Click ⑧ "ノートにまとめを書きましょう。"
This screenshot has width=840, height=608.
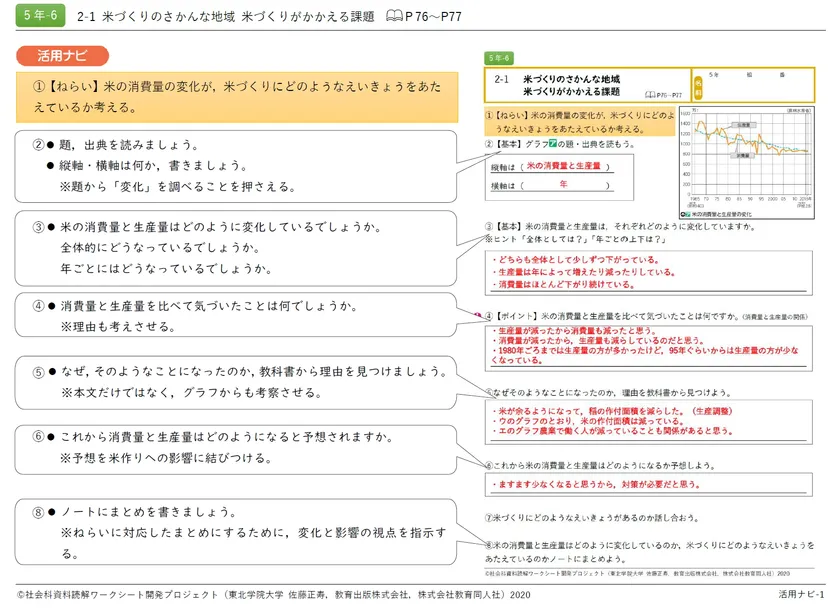pyautogui.click(x=149, y=512)
